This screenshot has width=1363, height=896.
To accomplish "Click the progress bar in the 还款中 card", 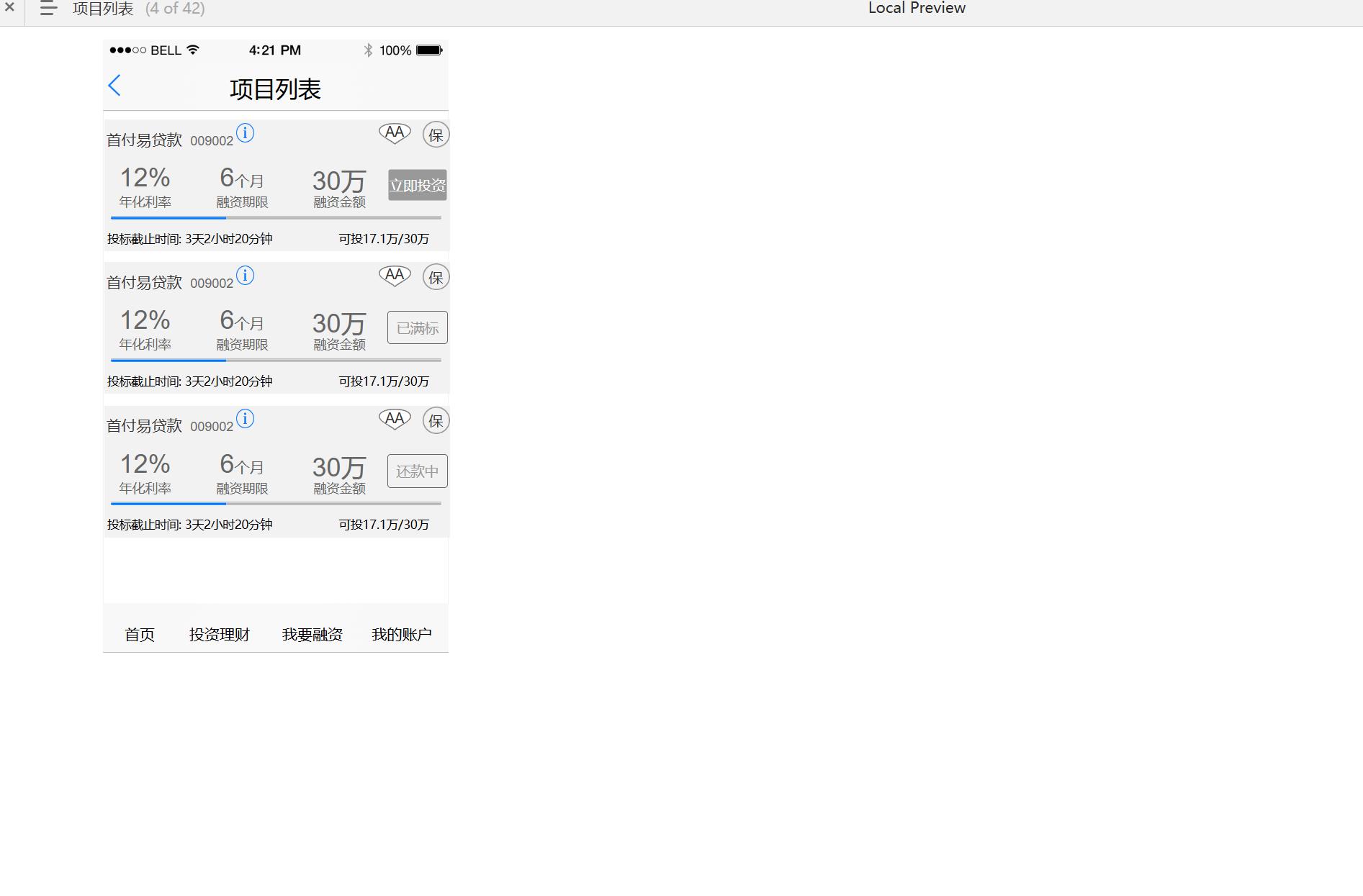I will pyautogui.click(x=276, y=503).
